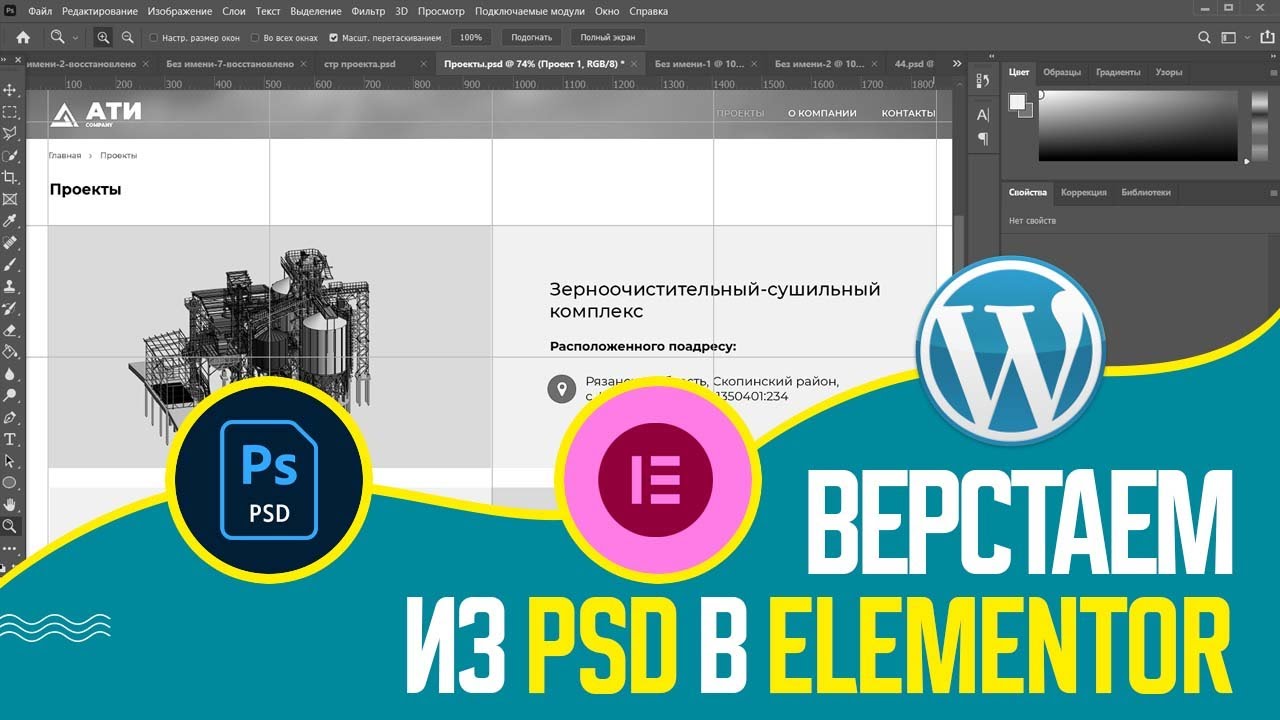Screen dimensions: 1280x720
Task: Show hidden document tabs overflow arrows
Action: point(958,63)
